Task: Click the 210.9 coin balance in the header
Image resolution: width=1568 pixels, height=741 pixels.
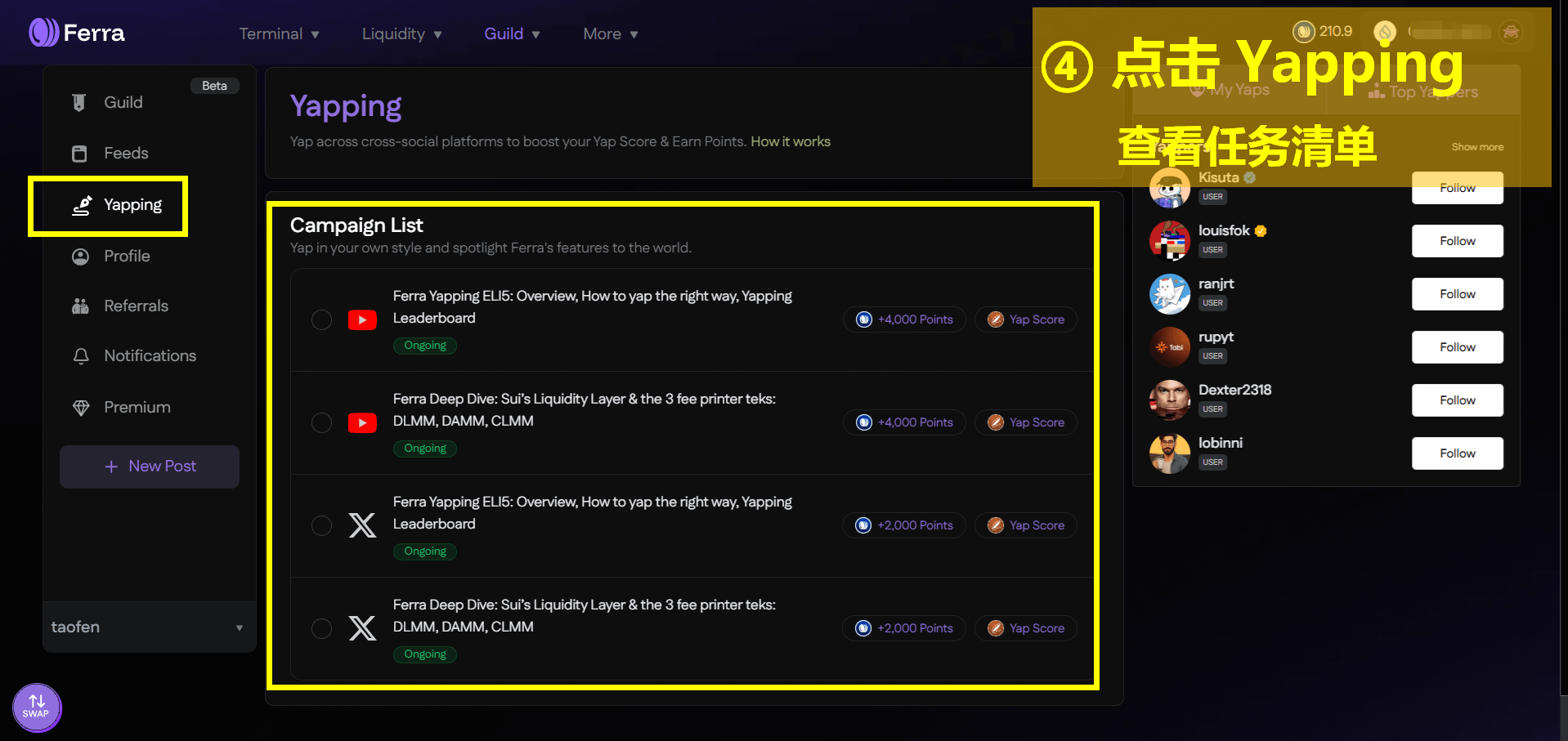Action: [x=1323, y=31]
